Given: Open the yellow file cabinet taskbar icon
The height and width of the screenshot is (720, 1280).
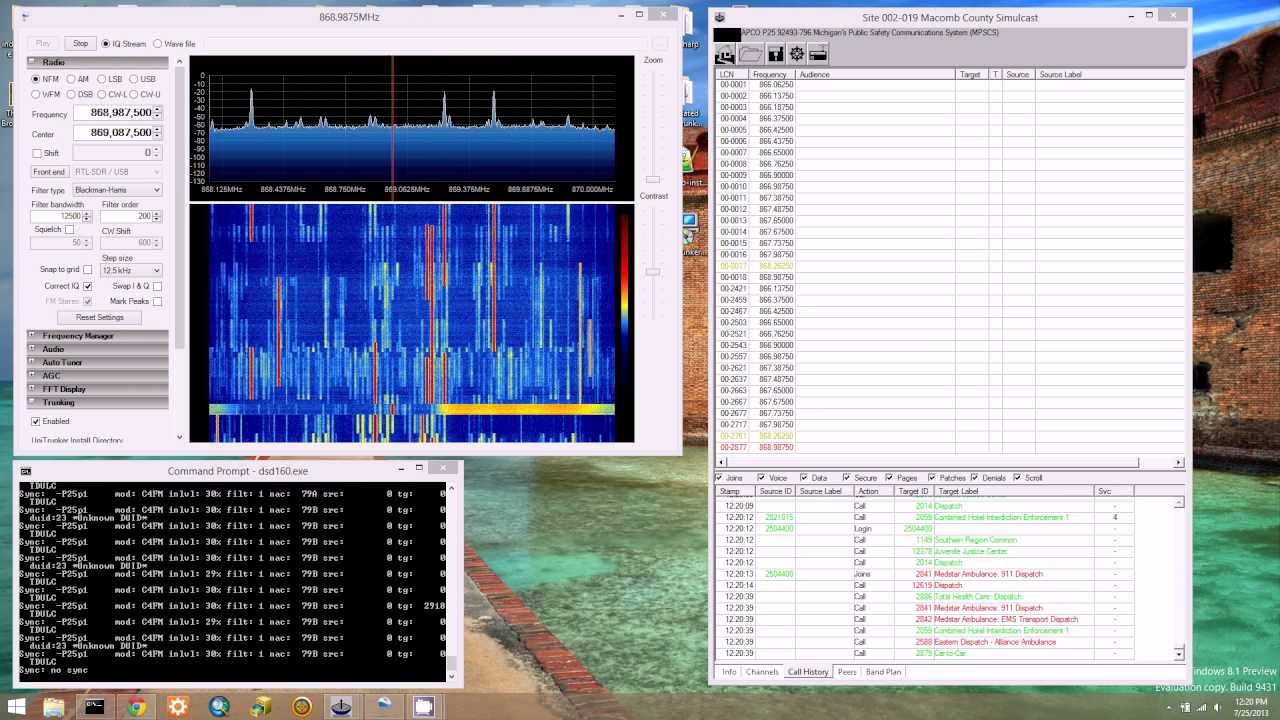Looking at the screenshot, I should tap(261, 707).
